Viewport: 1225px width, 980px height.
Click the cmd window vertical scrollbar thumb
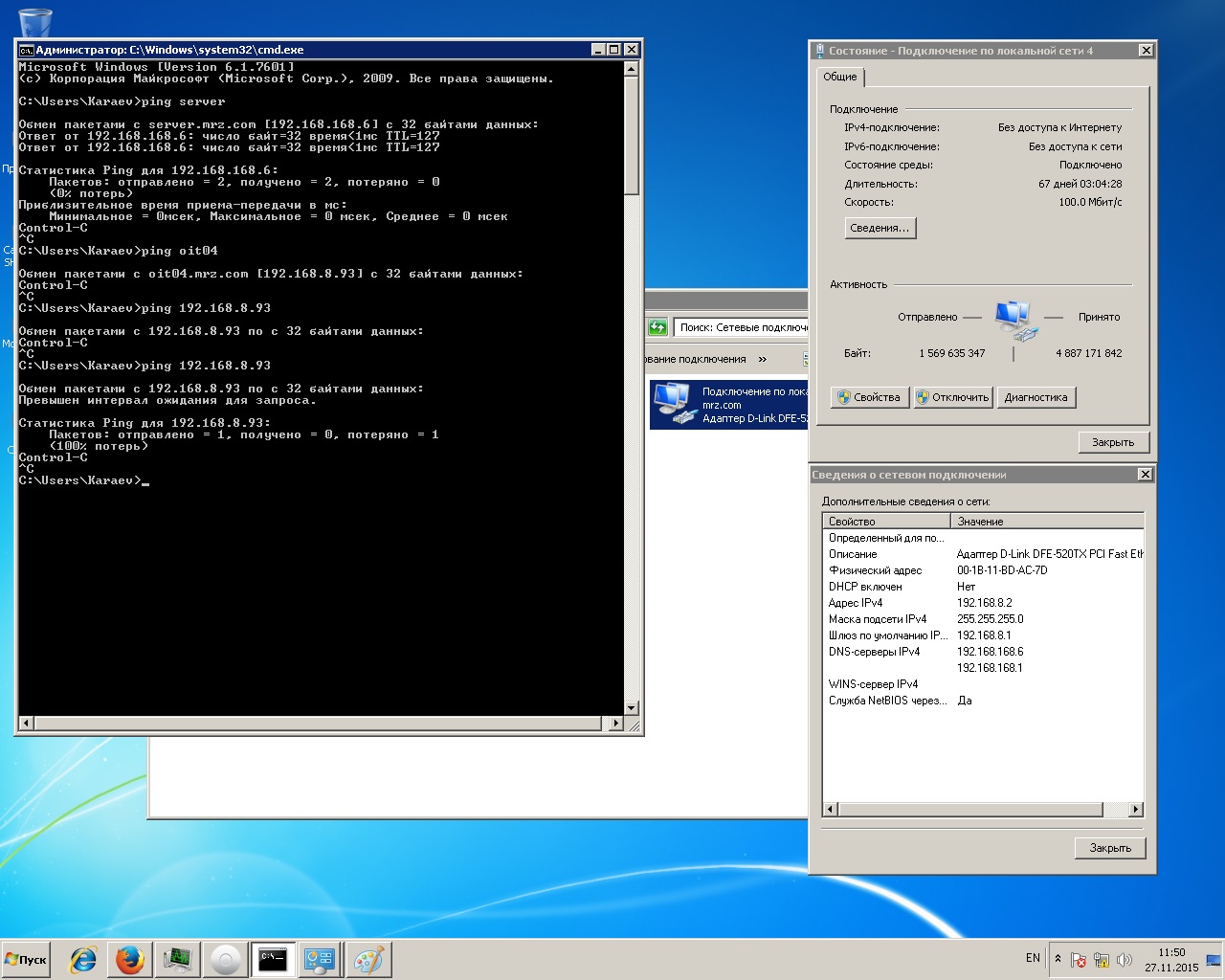[x=631, y=134]
